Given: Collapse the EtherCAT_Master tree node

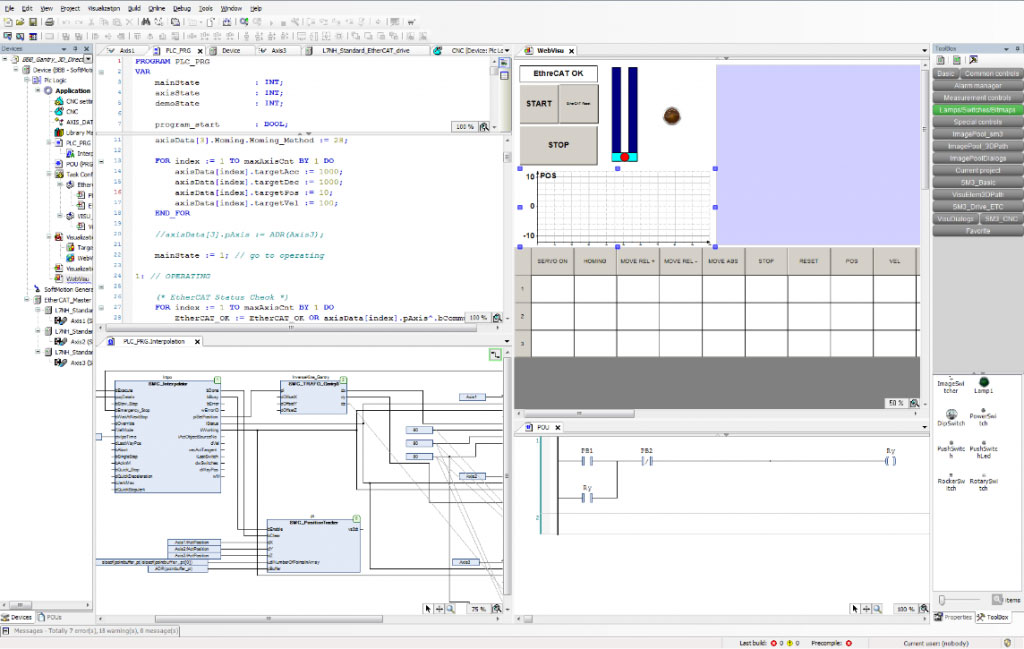Looking at the screenshot, I should click(27, 300).
